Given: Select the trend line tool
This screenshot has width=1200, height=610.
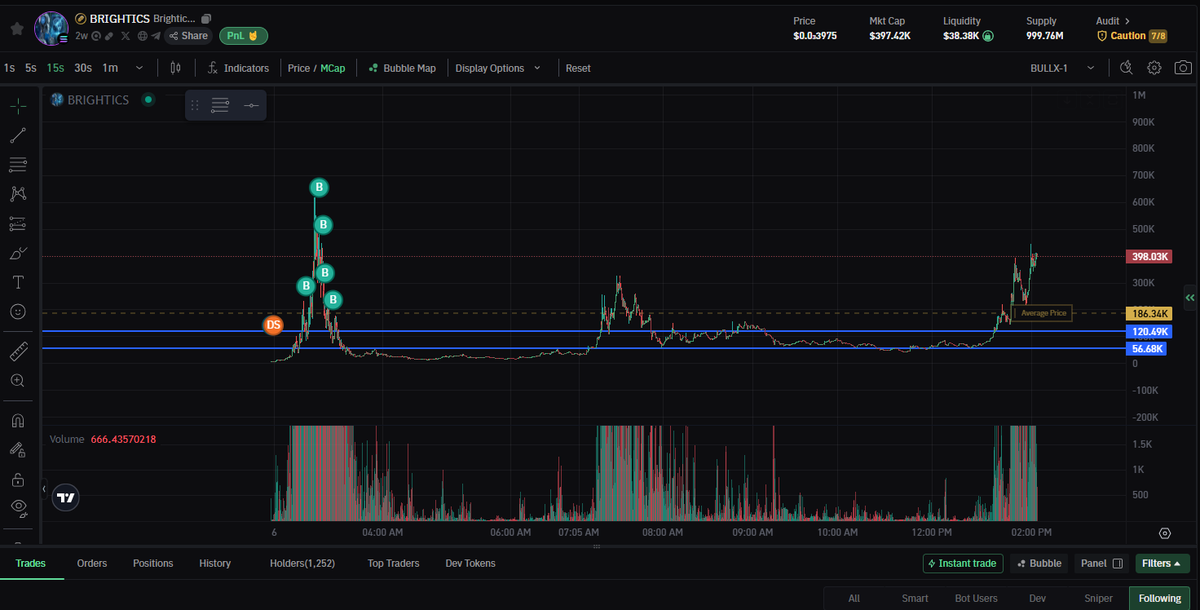Looking at the screenshot, I should pos(18,135).
